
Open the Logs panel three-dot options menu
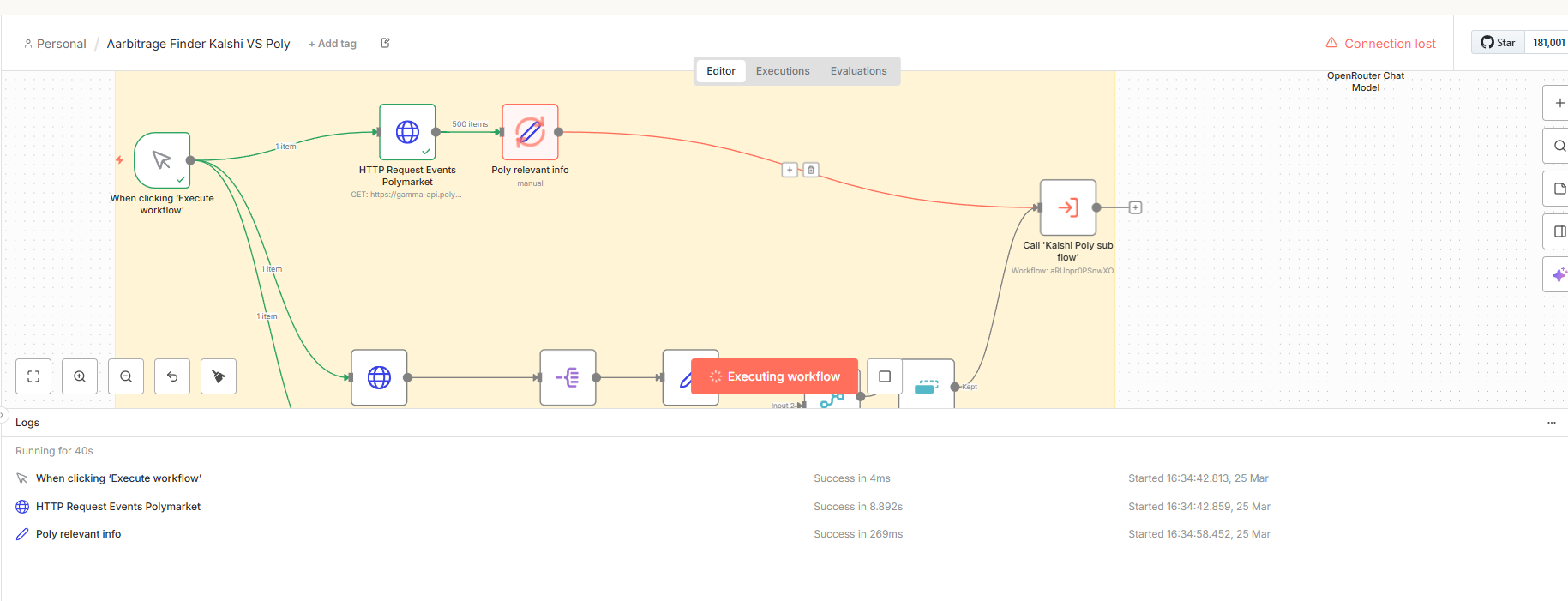1551,423
